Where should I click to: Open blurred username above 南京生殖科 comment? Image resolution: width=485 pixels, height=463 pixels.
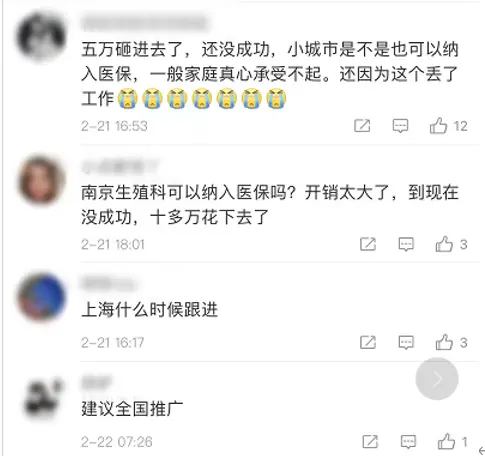pyautogui.click(x=120, y=167)
